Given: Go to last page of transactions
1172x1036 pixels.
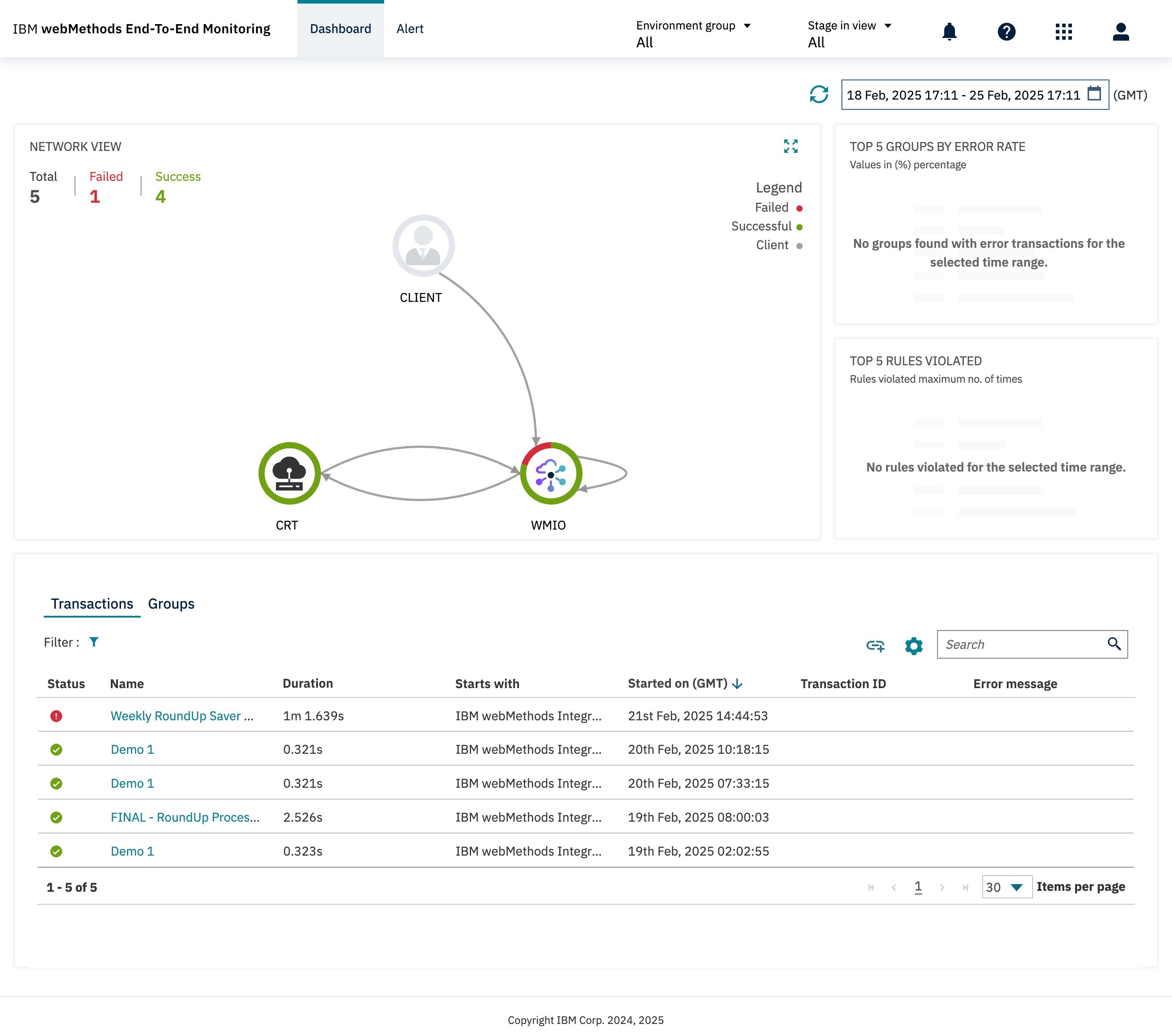Looking at the screenshot, I should pyautogui.click(x=966, y=887).
